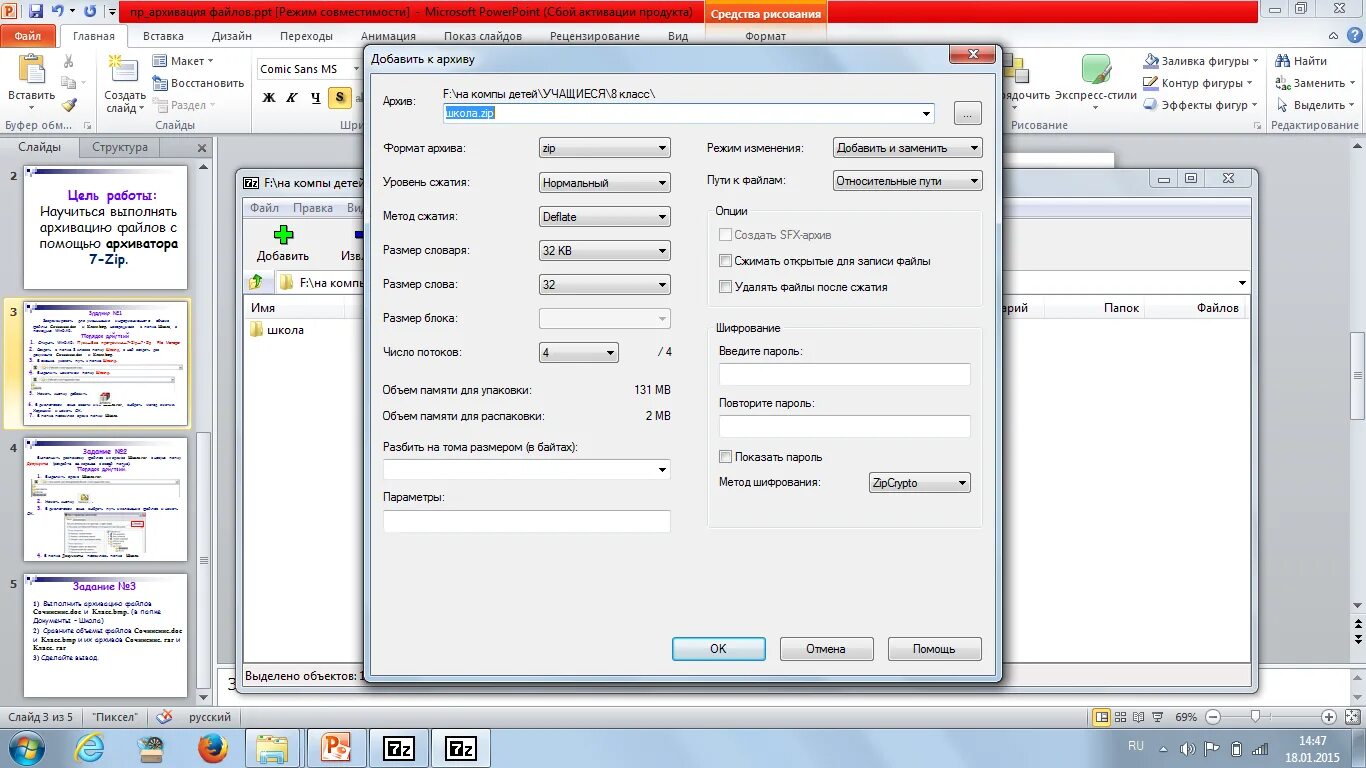
Task: Open 'Разбить на тома' size dropdown
Action: (527, 470)
